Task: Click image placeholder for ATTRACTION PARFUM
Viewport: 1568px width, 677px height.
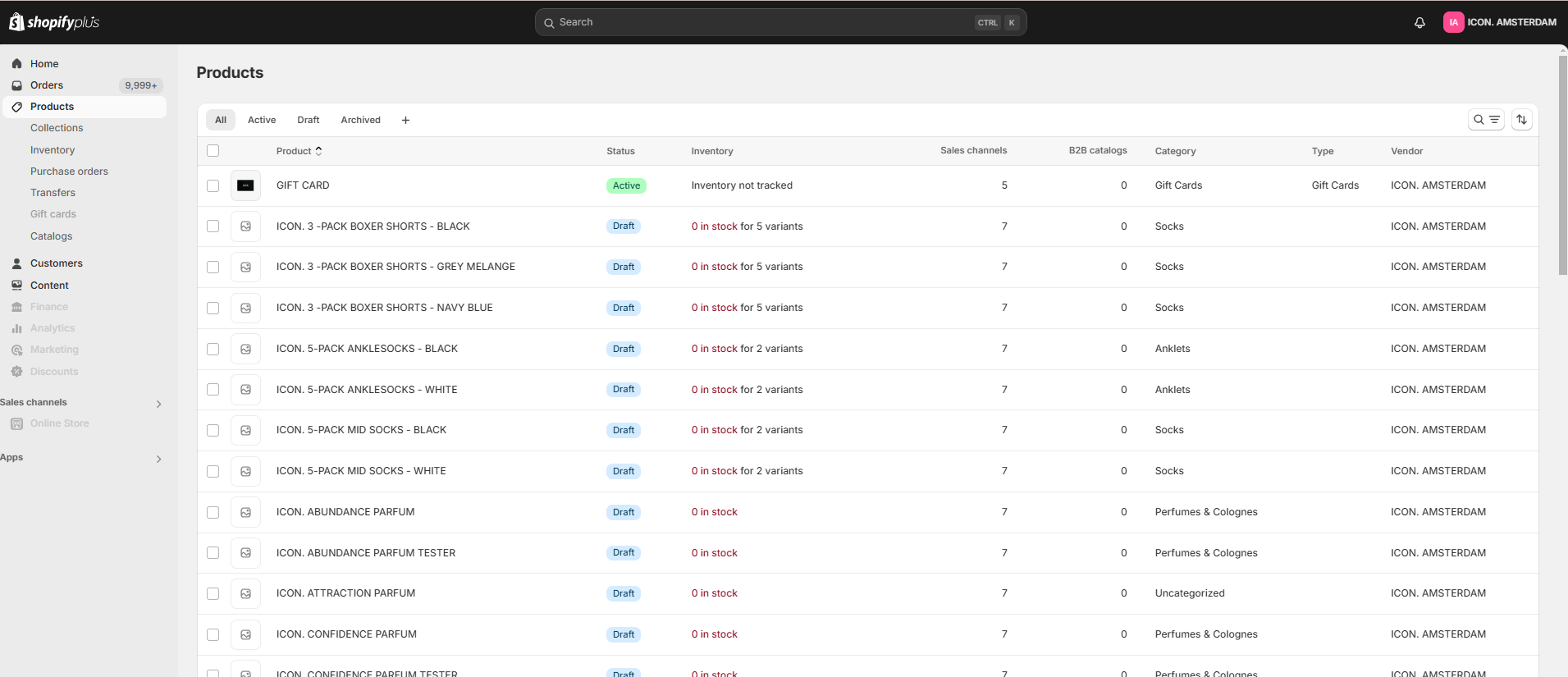Action: 245,593
